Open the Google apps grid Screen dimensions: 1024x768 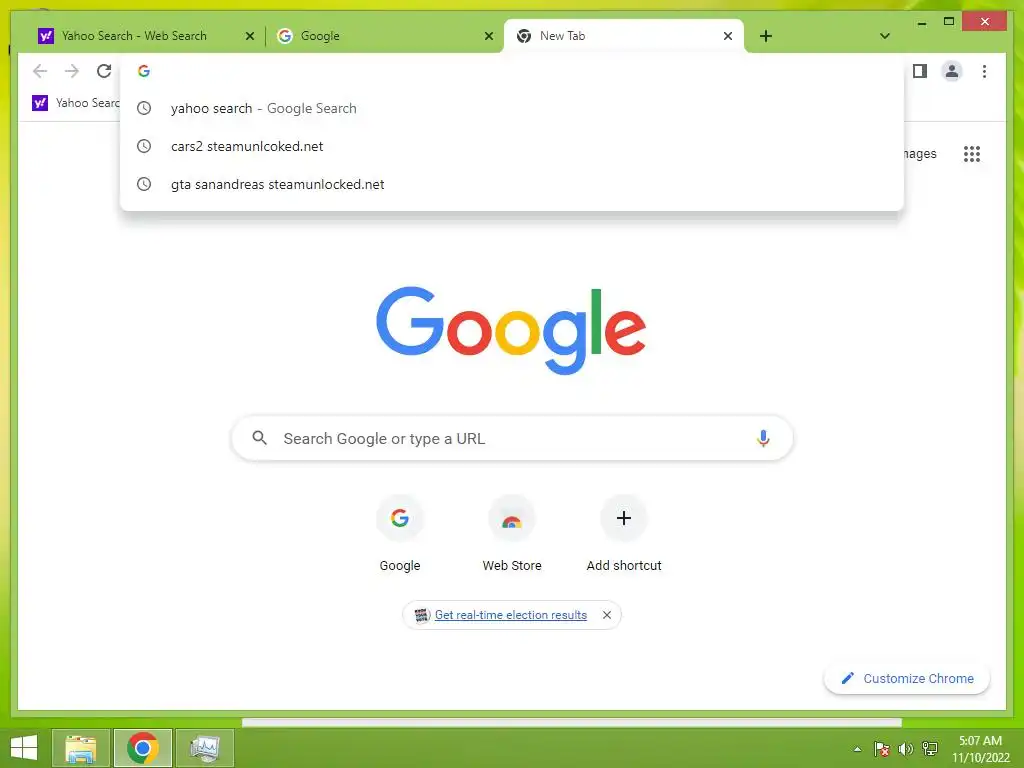[x=972, y=153]
